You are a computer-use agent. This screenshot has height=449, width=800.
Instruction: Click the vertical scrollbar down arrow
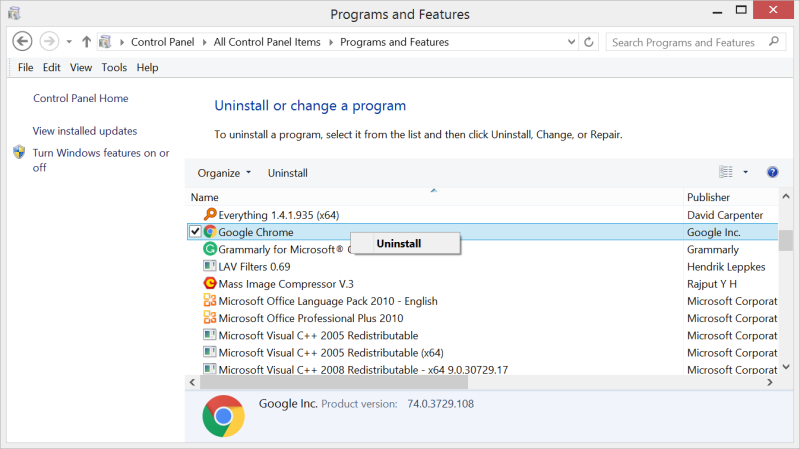(786, 366)
